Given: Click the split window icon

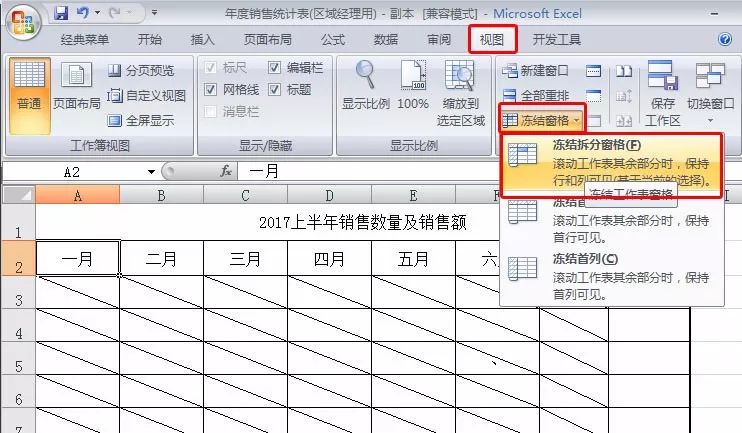Looking at the screenshot, I should point(593,71).
